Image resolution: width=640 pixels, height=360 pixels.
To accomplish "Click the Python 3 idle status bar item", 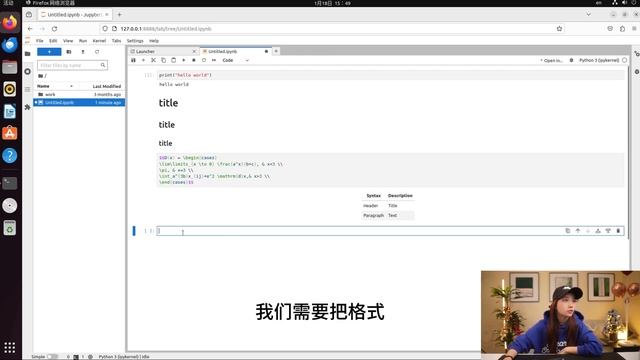I will pos(124,357).
